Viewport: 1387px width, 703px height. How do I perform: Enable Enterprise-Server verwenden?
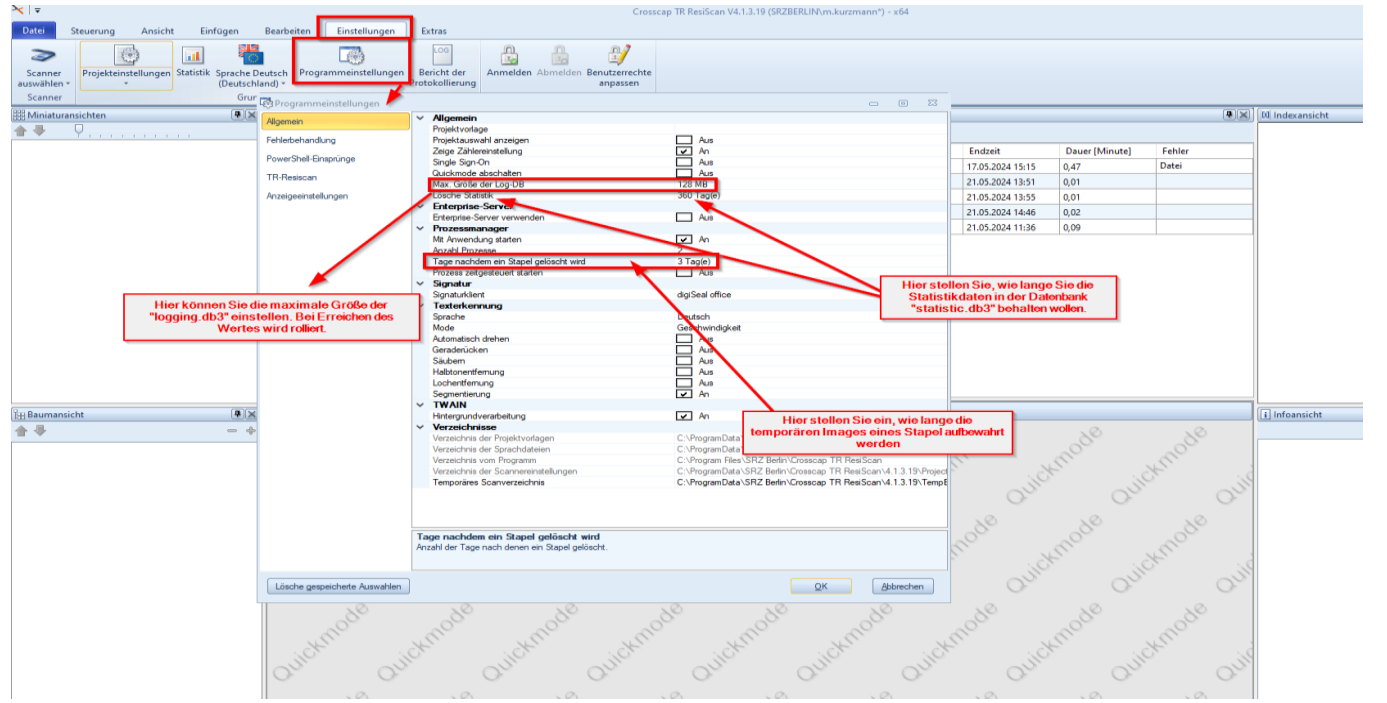(x=684, y=217)
